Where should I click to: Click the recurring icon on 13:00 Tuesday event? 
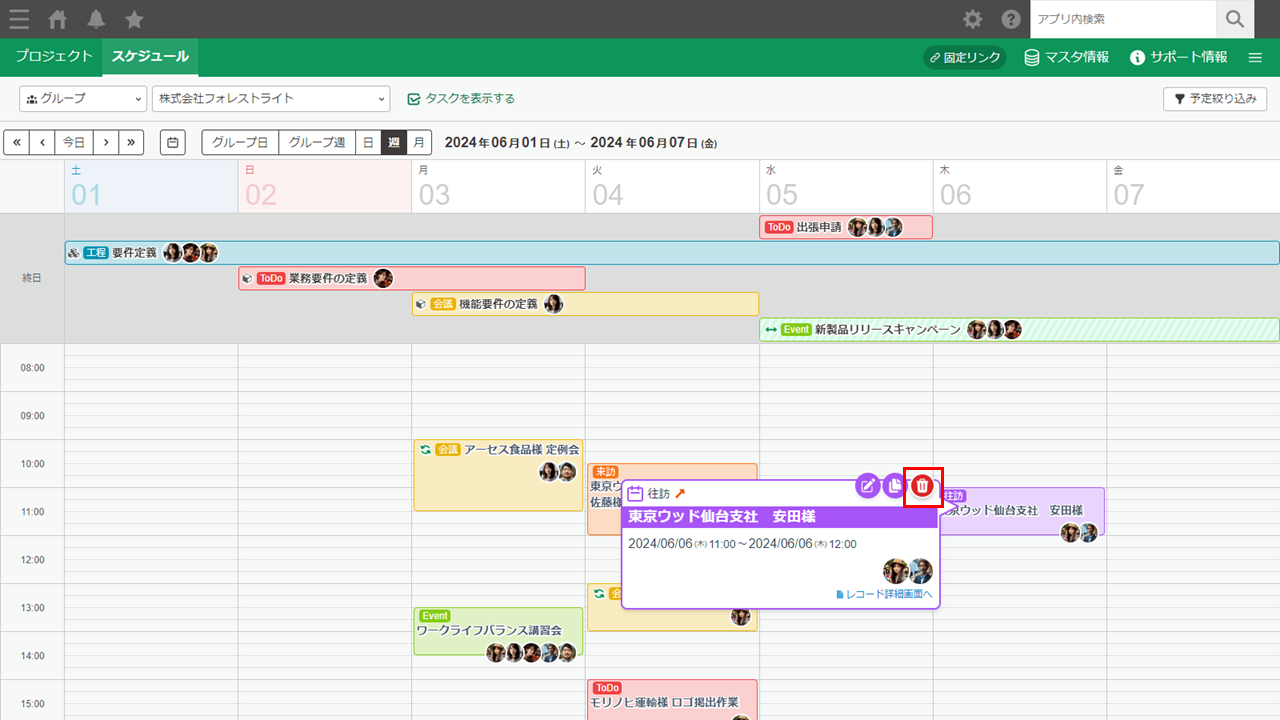599,594
